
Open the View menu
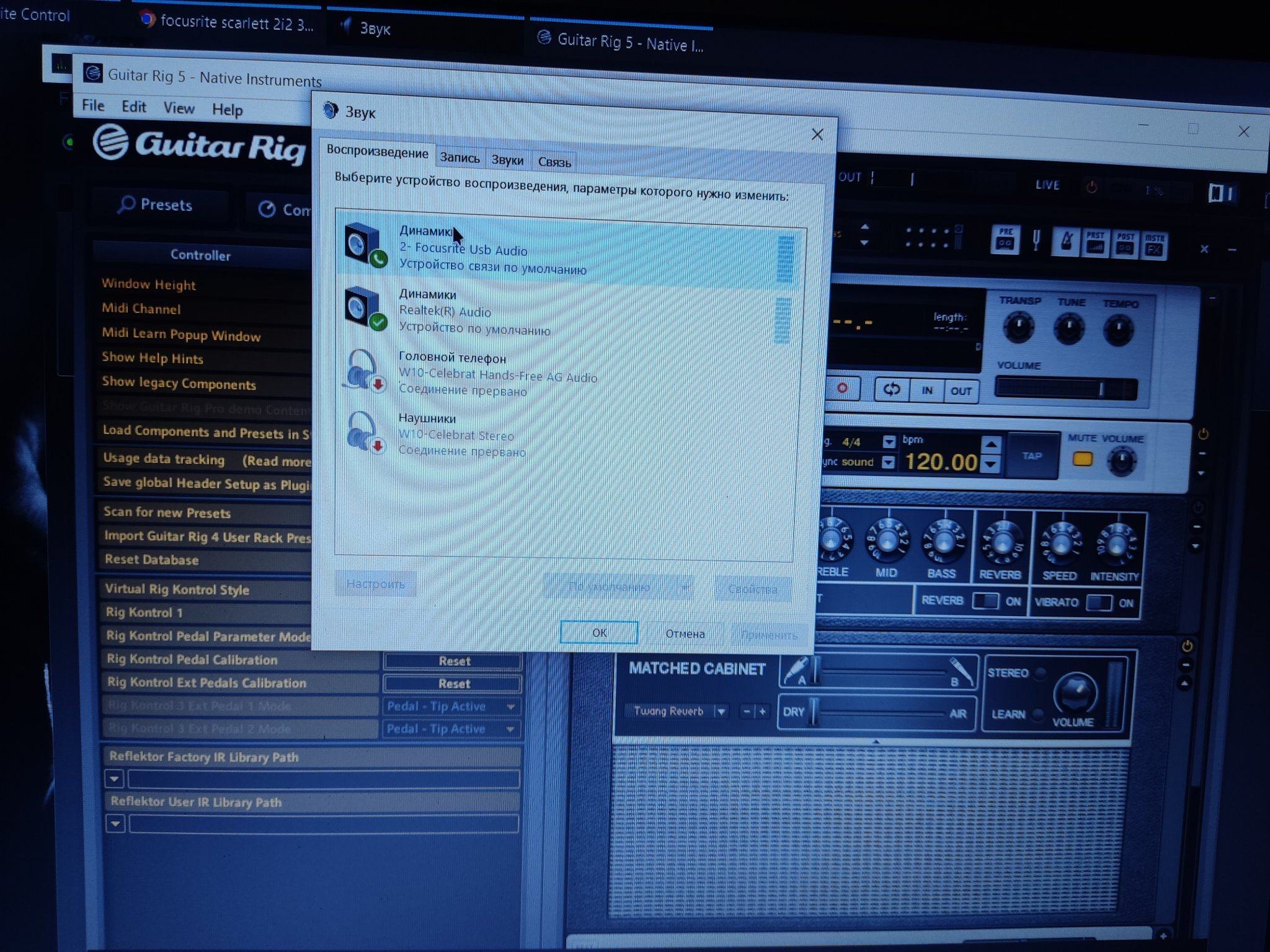179,108
